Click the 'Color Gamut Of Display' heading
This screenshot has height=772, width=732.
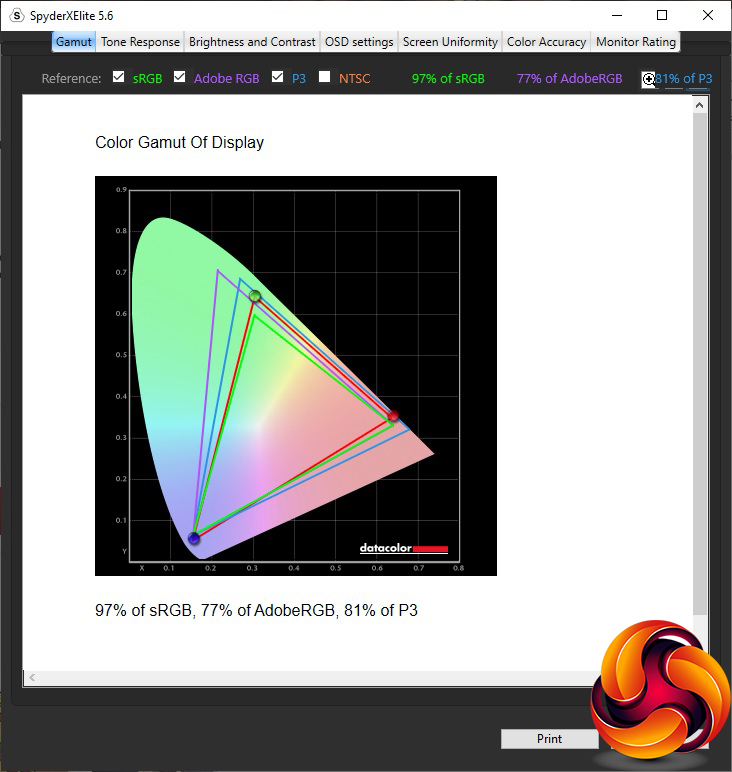[180, 142]
